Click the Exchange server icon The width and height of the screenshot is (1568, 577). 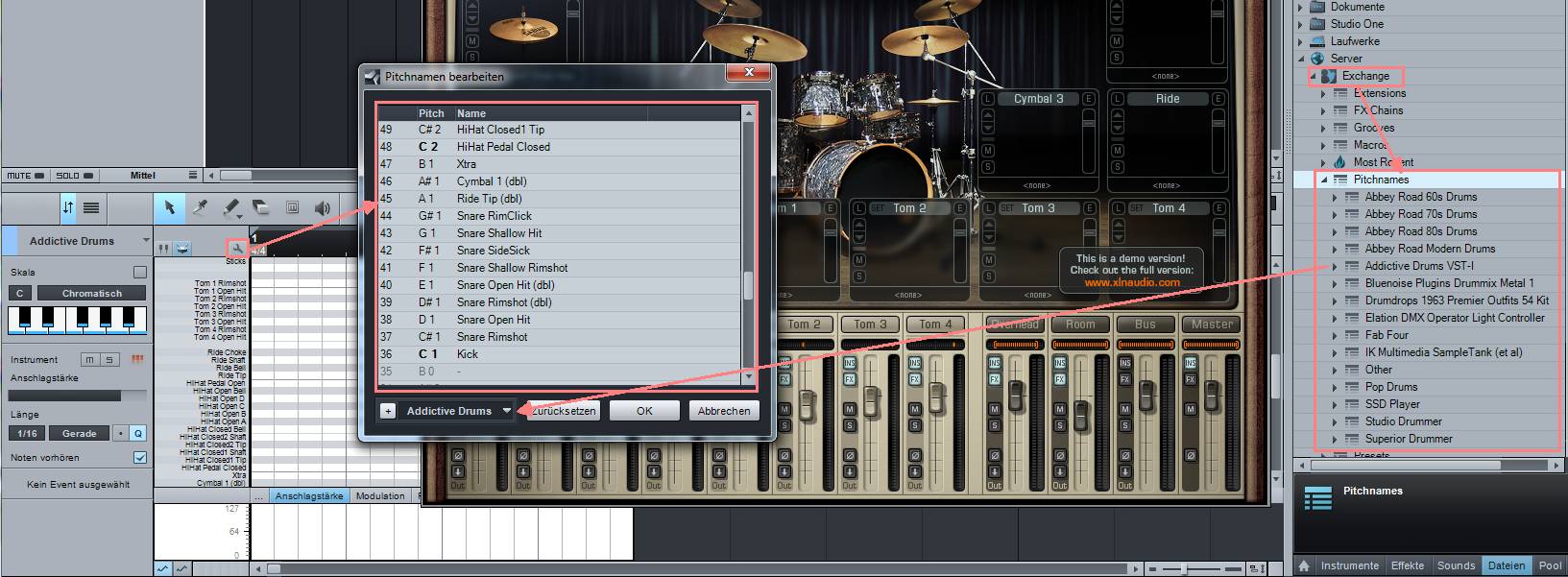click(x=1330, y=76)
